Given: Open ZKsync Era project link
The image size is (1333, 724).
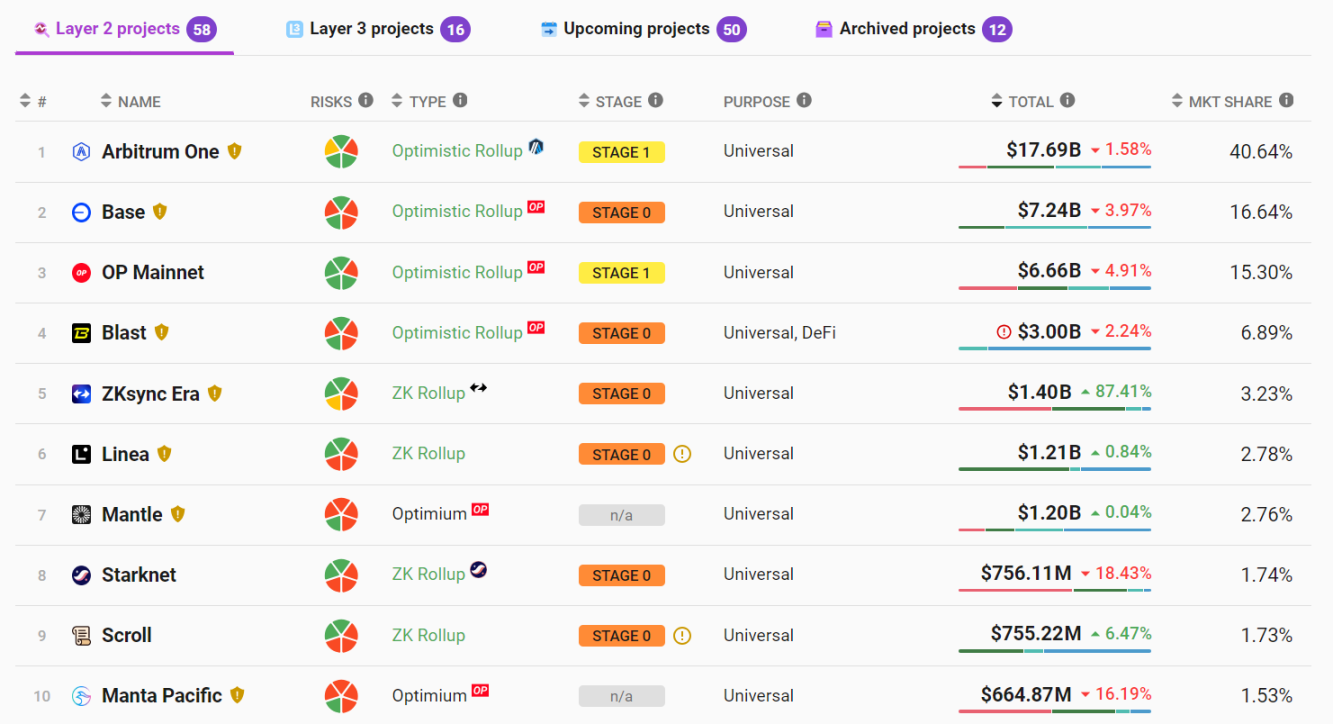Looking at the screenshot, I should point(151,394).
